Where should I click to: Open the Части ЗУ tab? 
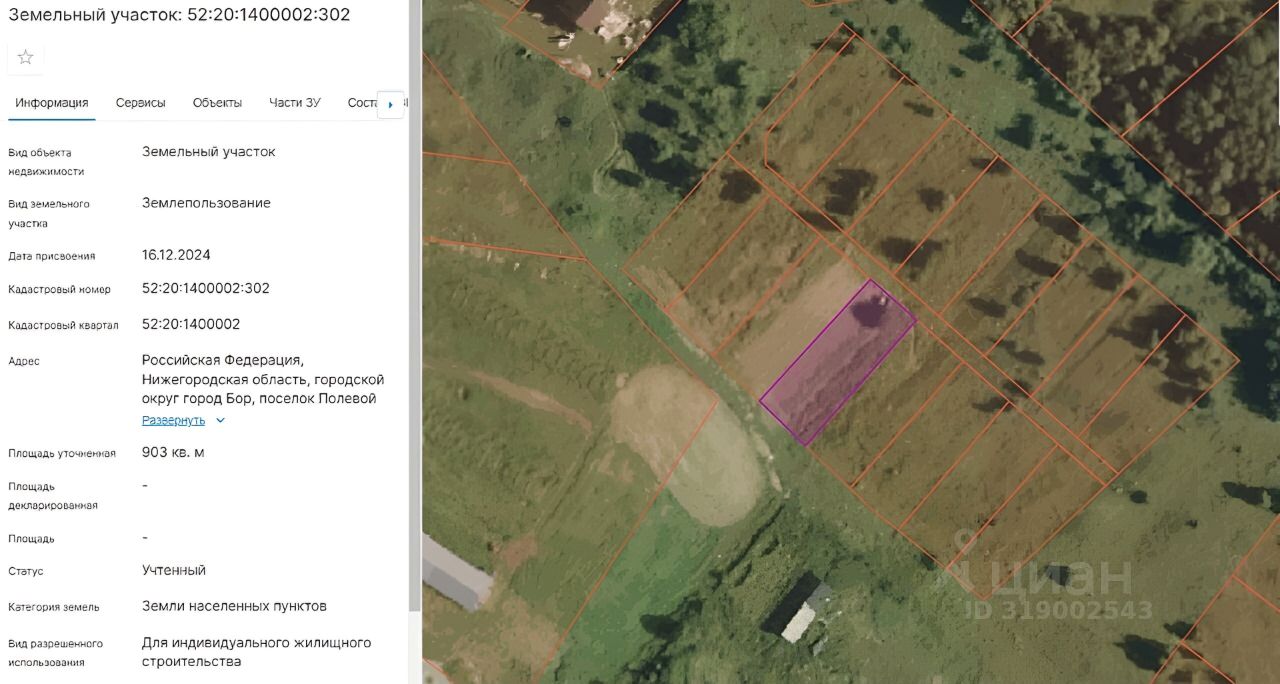click(295, 103)
